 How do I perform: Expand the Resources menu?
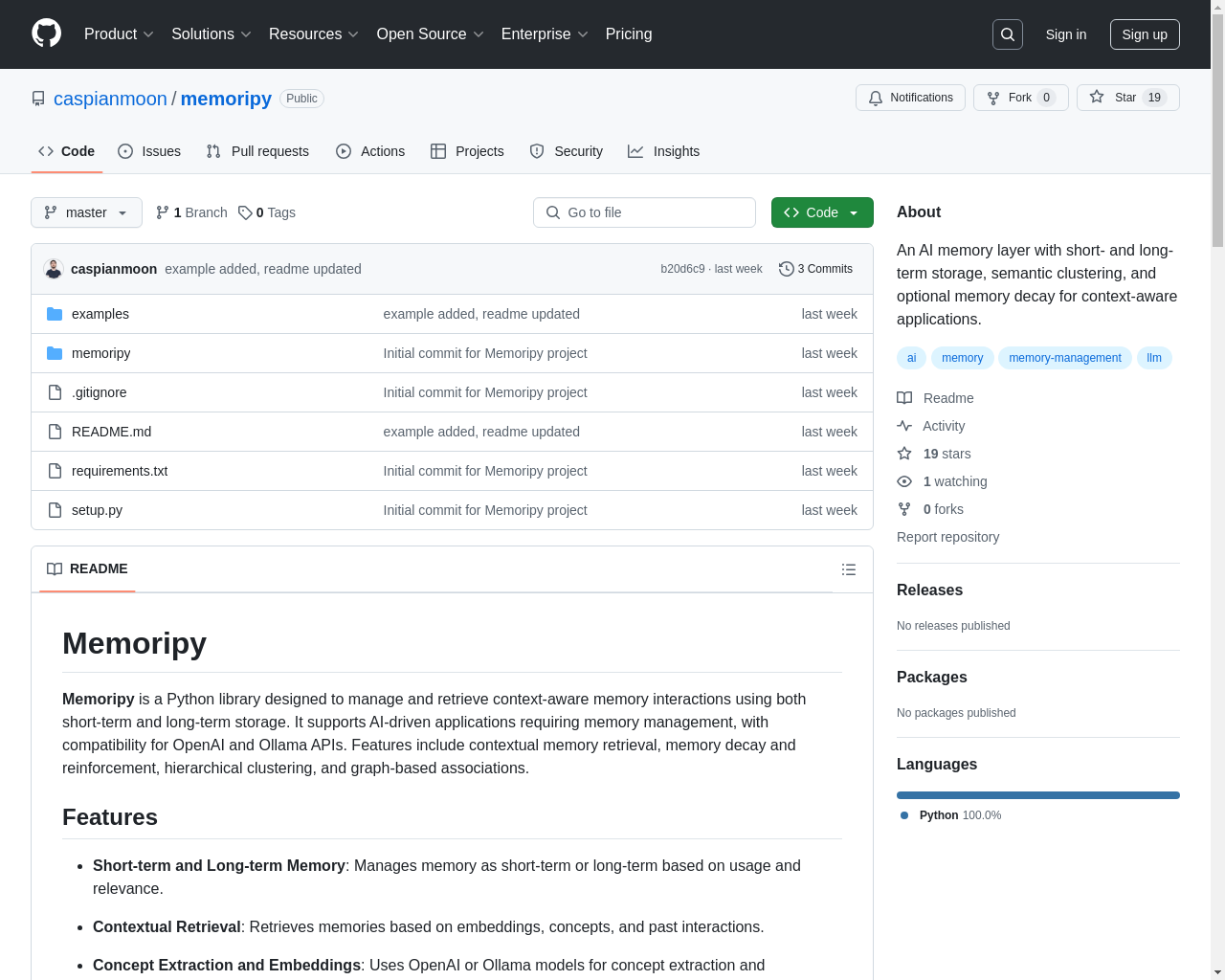pyautogui.click(x=314, y=34)
